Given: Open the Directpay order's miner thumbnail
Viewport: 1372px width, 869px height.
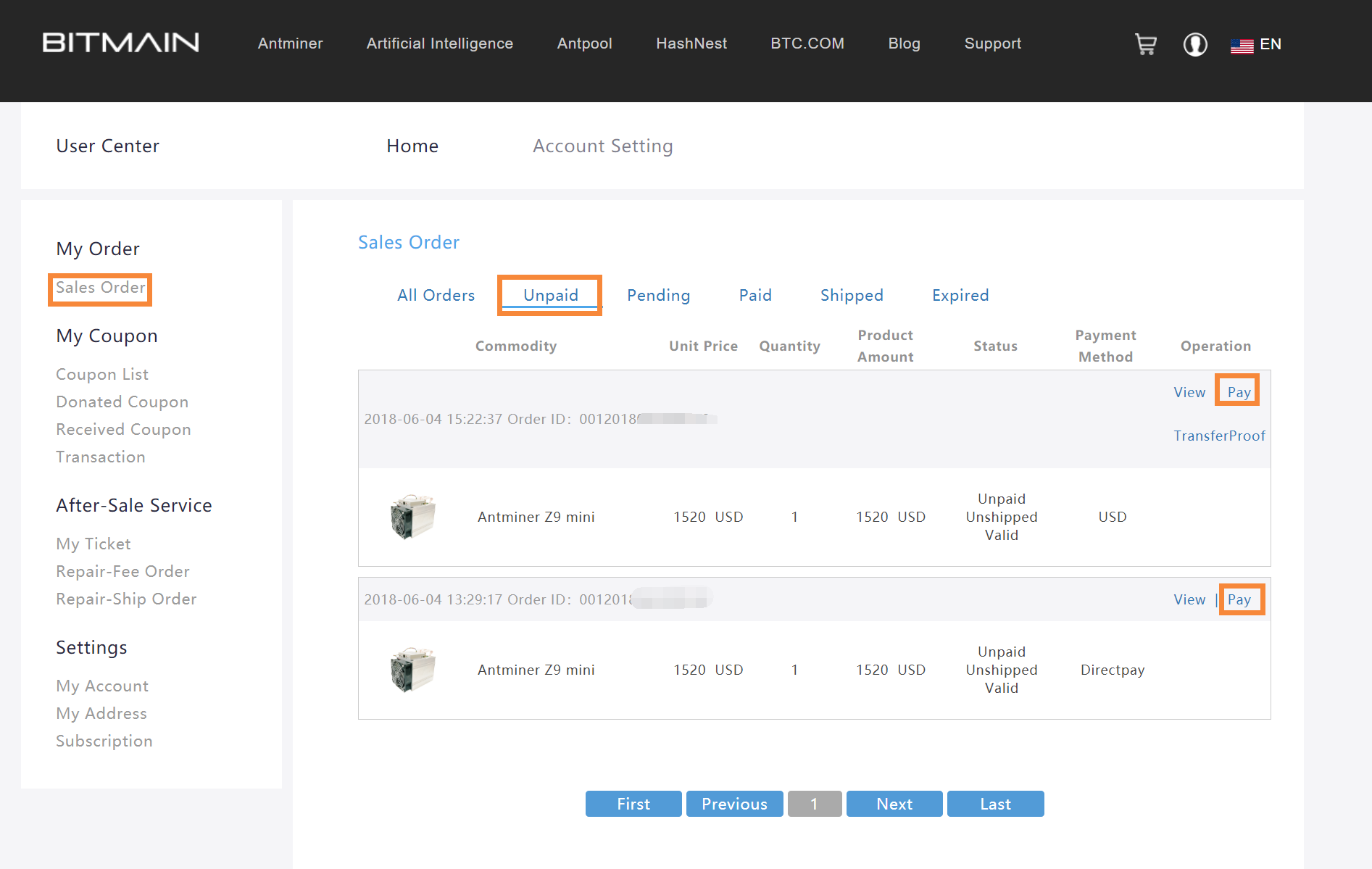Looking at the screenshot, I should (413, 670).
